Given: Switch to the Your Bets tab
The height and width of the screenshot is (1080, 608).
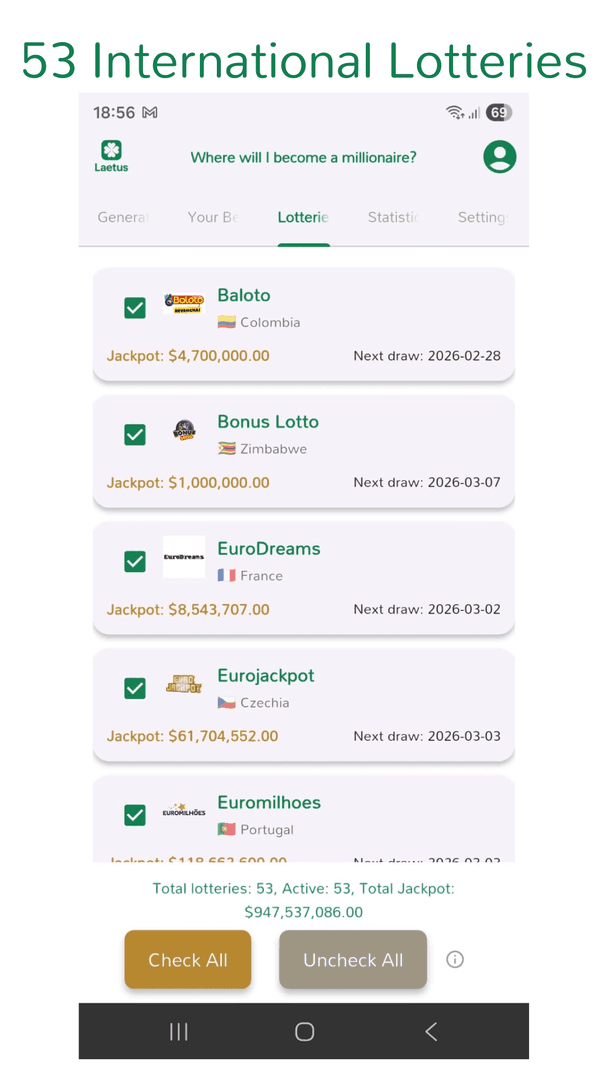Looking at the screenshot, I should point(213,217).
